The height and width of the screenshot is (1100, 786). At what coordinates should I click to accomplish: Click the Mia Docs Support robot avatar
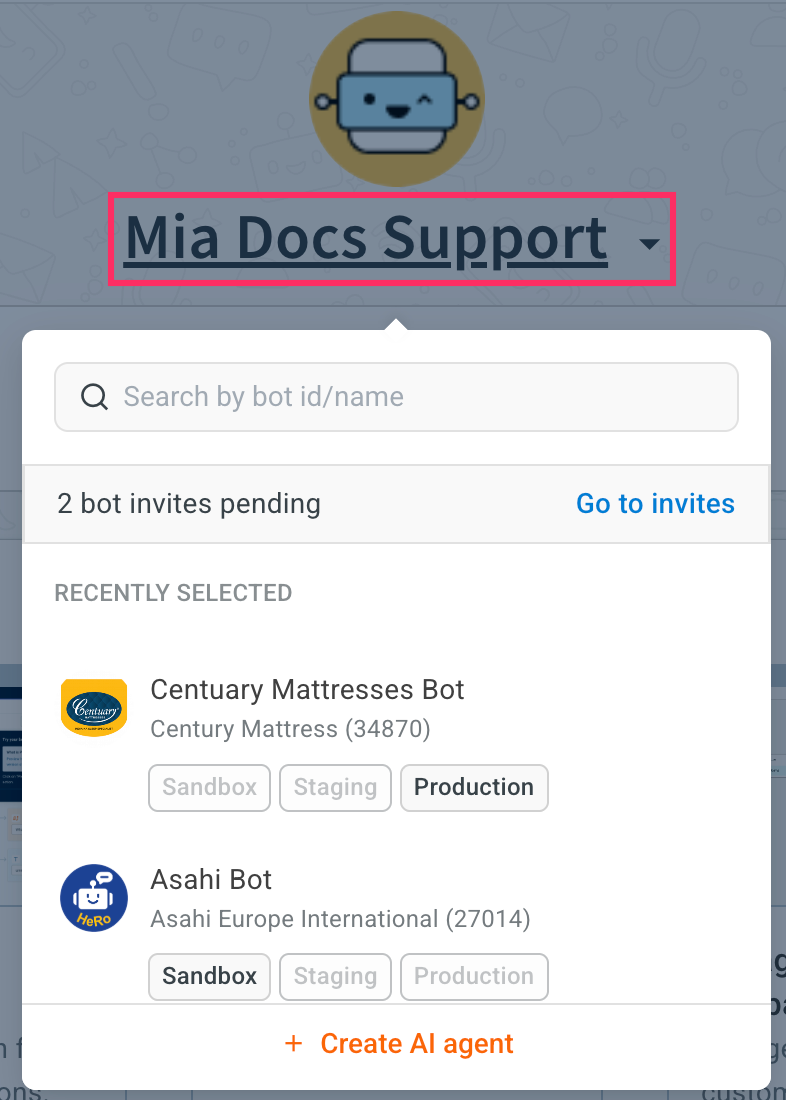[x=397, y=98]
